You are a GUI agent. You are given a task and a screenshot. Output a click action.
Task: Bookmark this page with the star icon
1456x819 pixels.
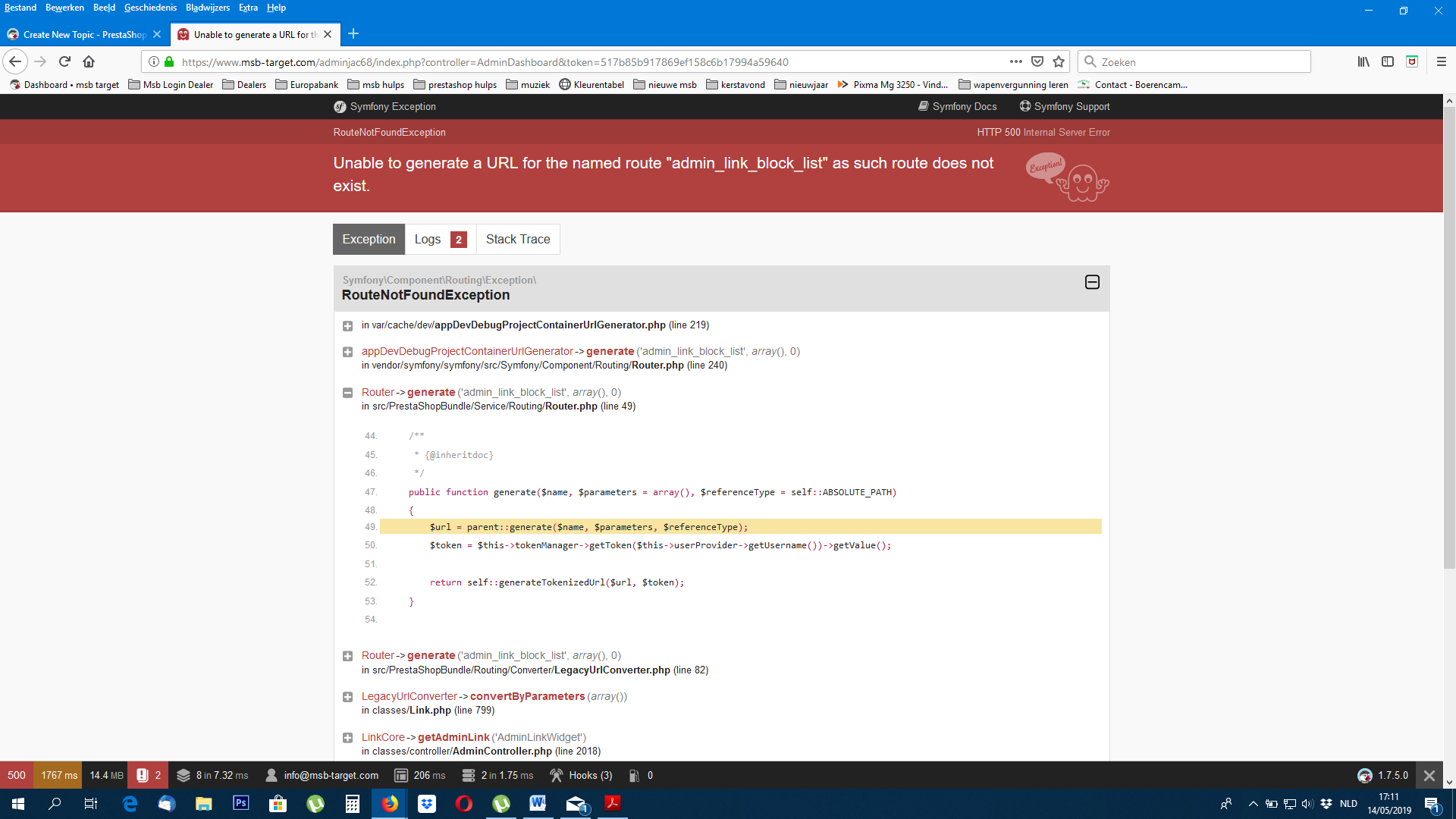pyautogui.click(x=1059, y=61)
